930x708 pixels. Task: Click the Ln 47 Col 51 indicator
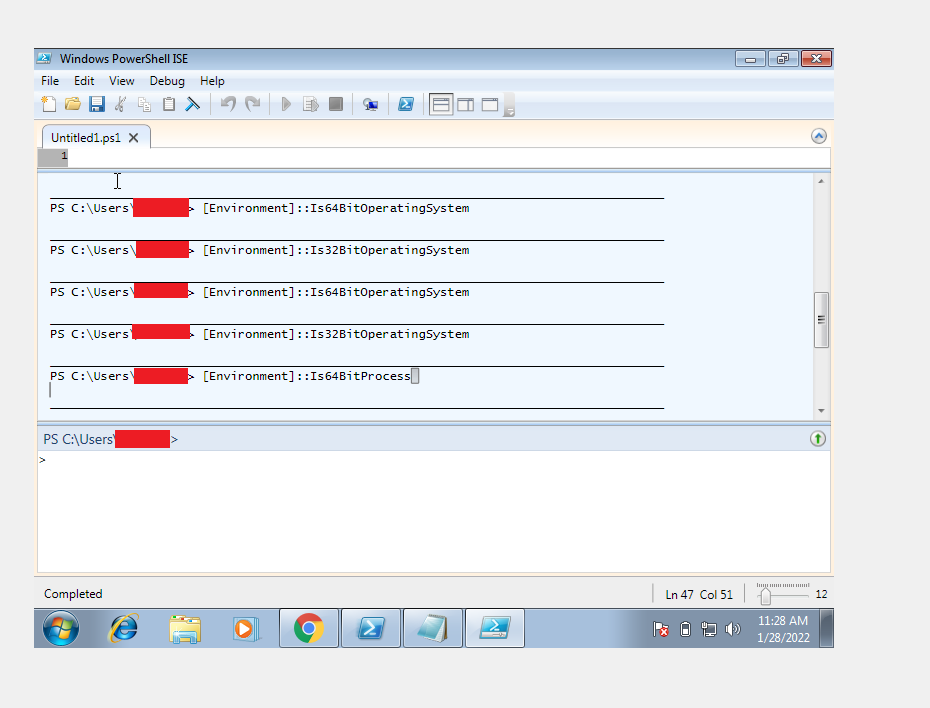click(x=699, y=594)
